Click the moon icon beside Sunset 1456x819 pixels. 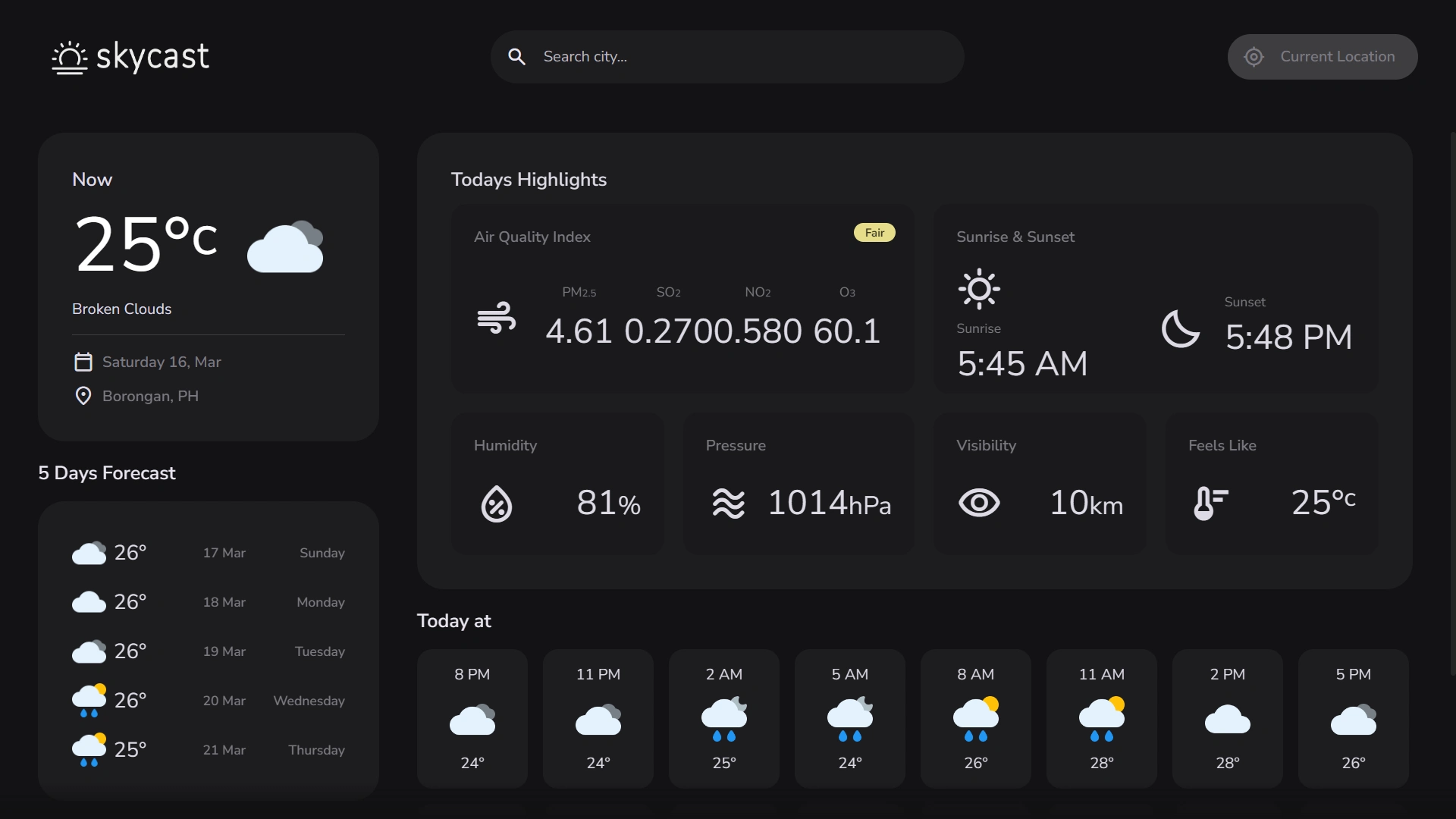coord(1181,329)
